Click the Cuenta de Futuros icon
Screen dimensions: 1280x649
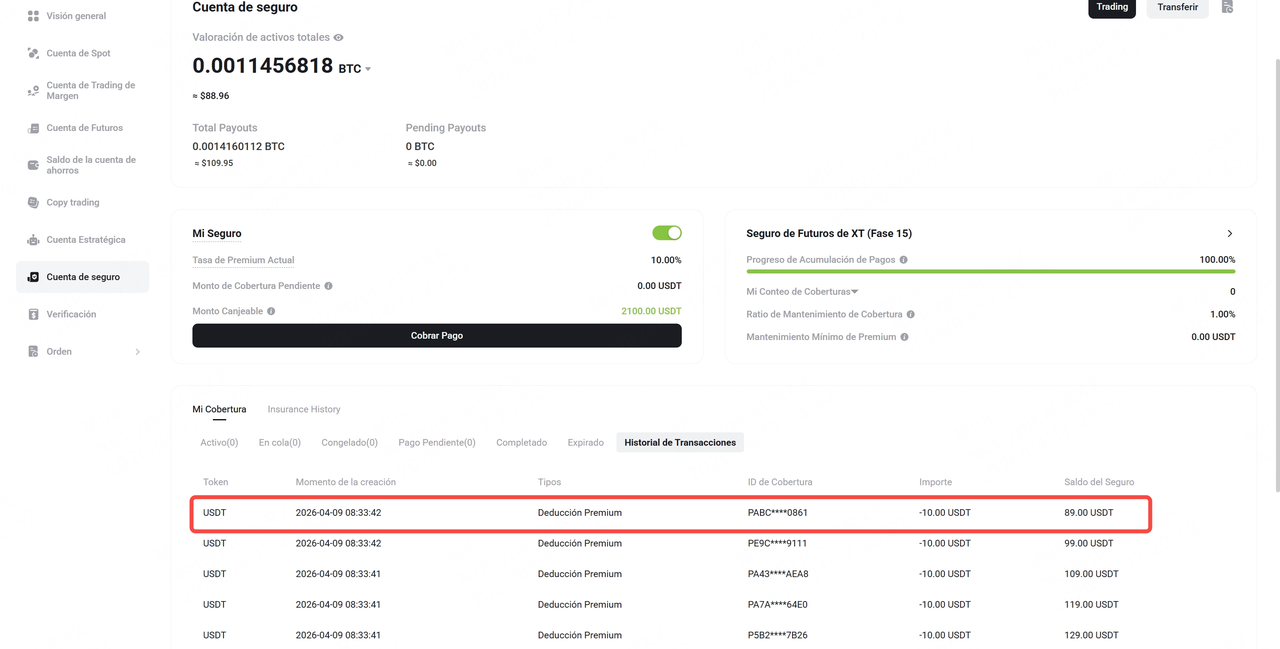[33, 128]
